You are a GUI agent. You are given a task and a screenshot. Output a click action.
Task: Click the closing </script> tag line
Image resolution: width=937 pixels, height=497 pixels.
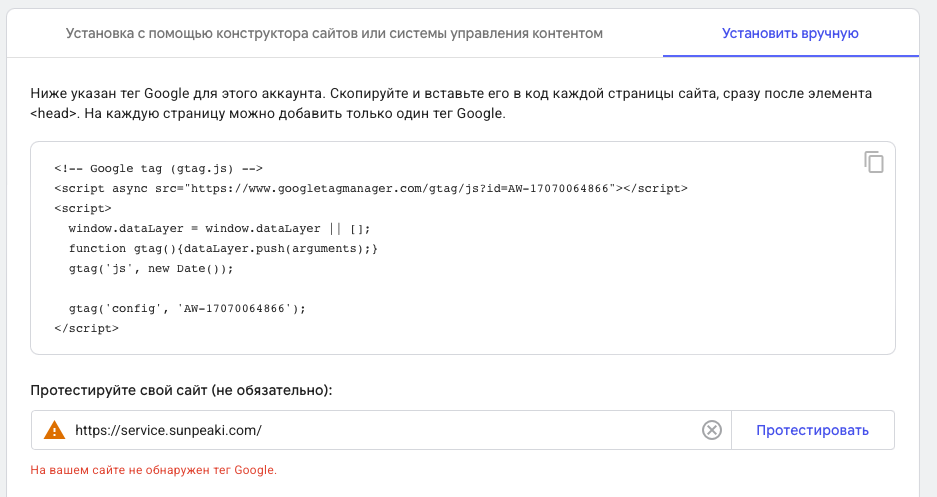87,329
